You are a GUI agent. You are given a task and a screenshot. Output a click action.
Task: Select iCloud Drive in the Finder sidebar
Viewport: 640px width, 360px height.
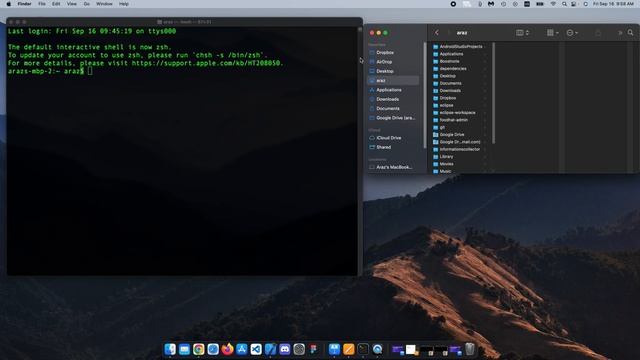[393, 138]
